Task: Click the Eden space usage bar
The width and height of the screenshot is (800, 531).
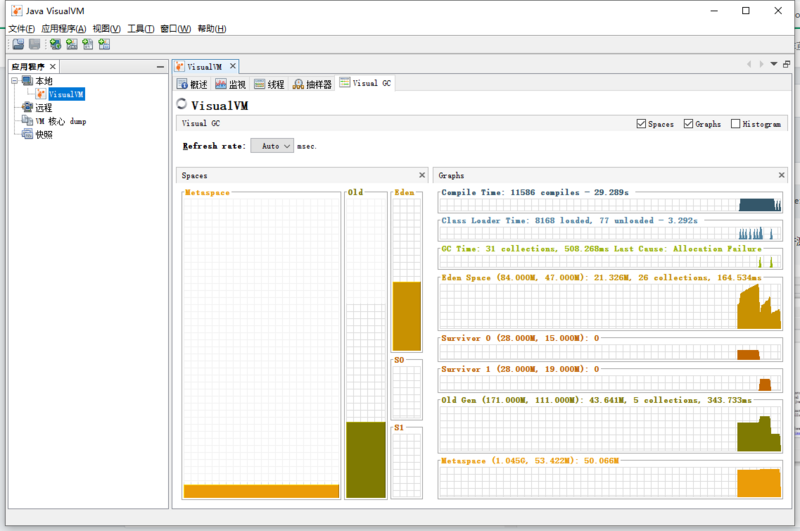Action: point(407,316)
